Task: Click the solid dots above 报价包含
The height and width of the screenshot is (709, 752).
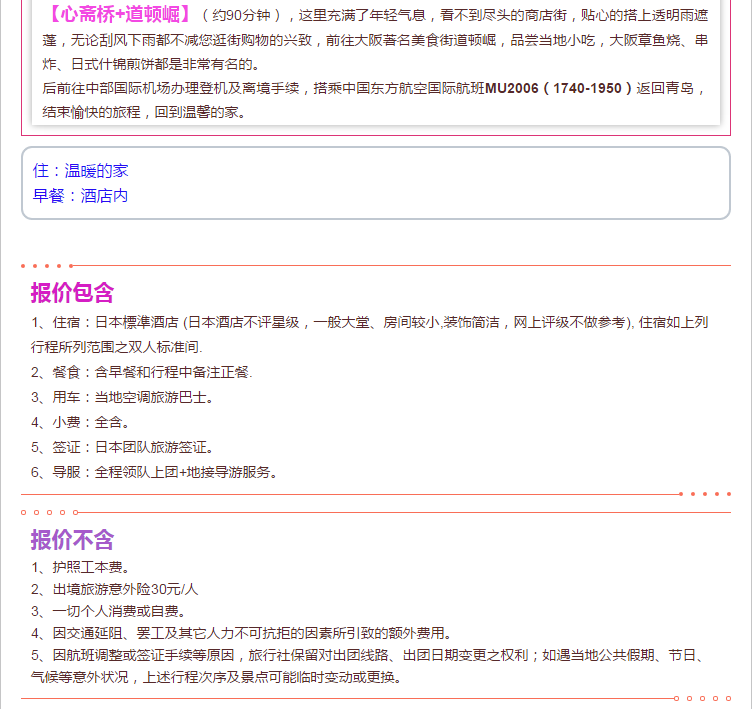Action: pyautogui.click(x=46, y=266)
